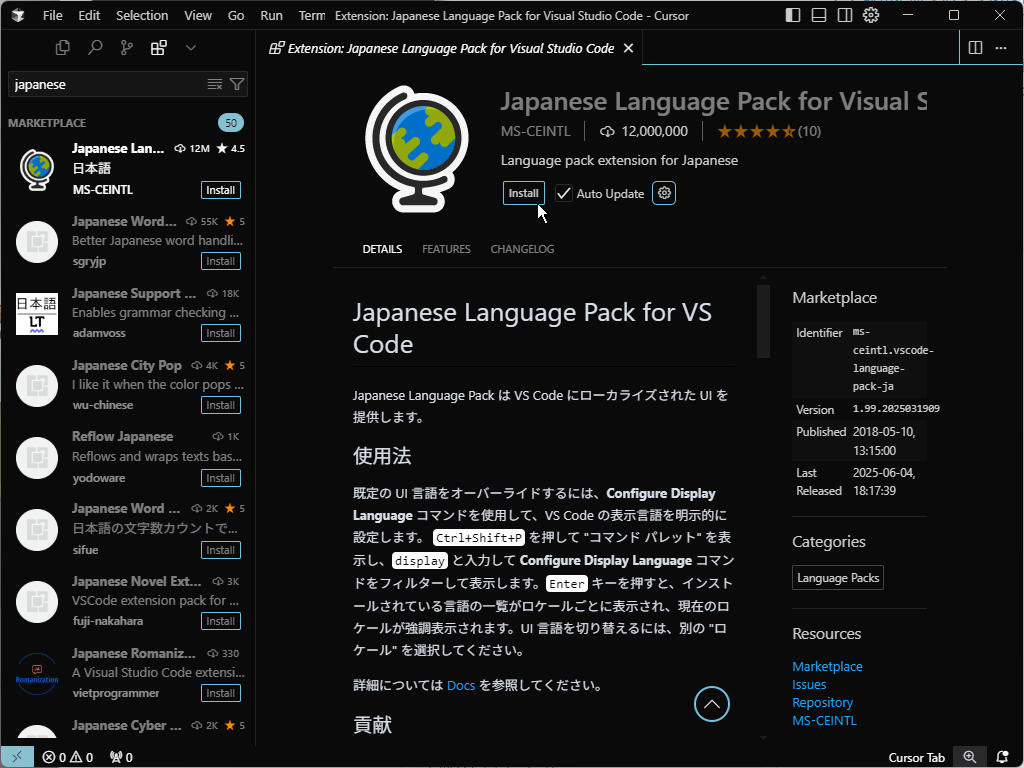Expand additional views chevron in the activity bar
Viewport: 1024px width, 768px height.
pyautogui.click(x=190, y=47)
